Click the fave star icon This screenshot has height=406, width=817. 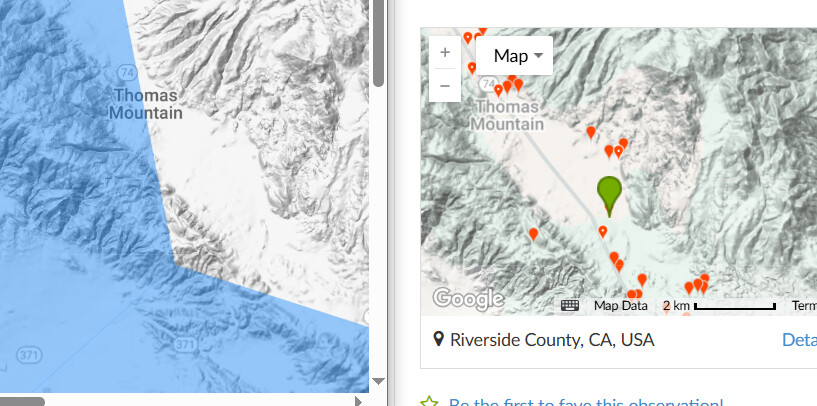click(x=429, y=402)
